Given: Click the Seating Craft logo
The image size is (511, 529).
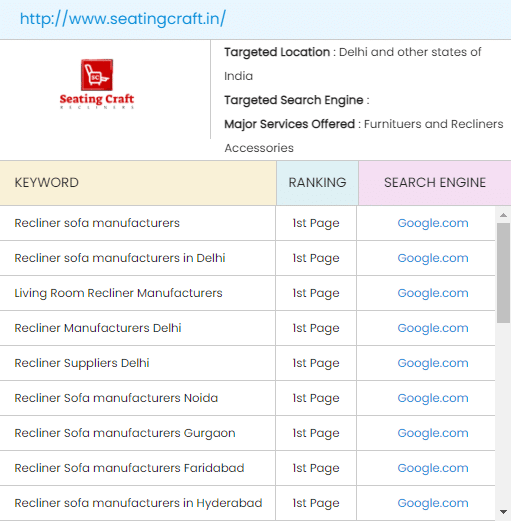Looking at the screenshot, I should [97, 84].
